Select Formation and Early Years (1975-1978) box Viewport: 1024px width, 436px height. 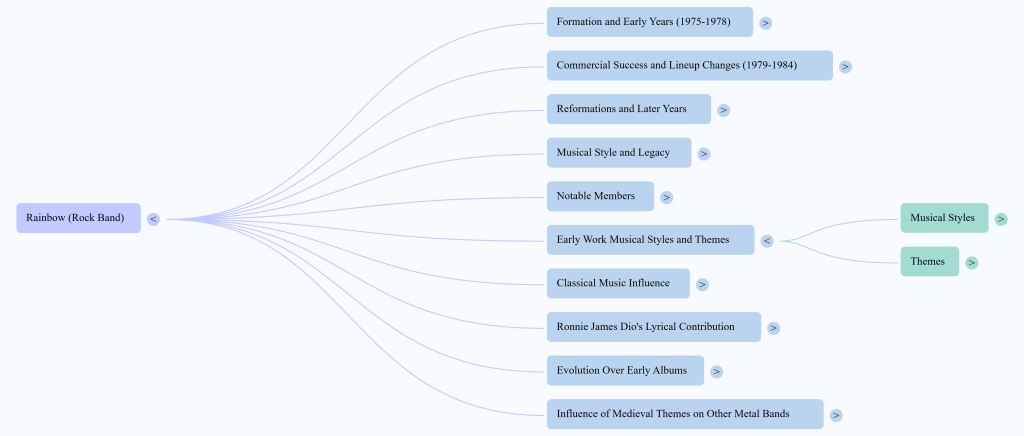pyautogui.click(x=650, y=22)
